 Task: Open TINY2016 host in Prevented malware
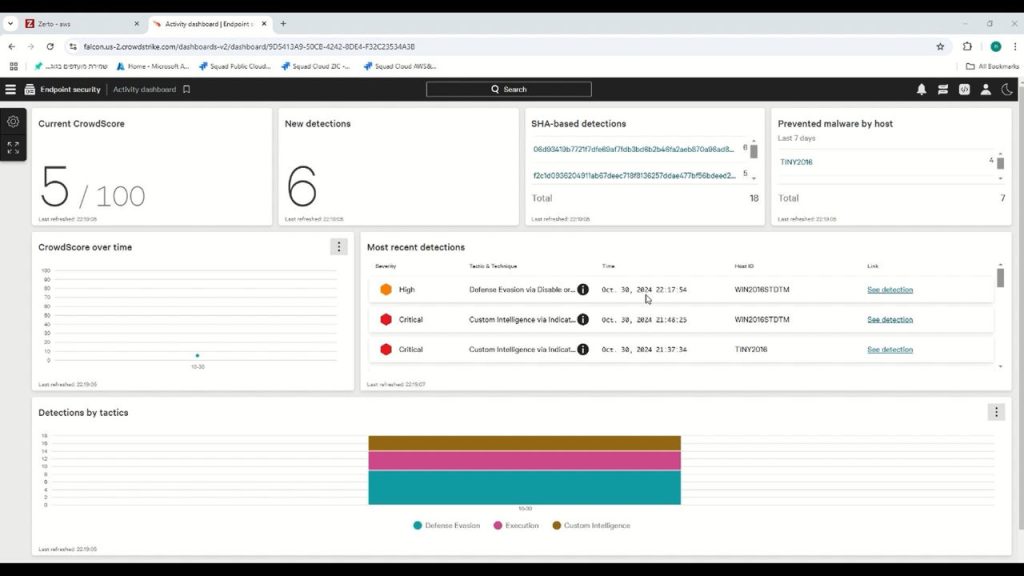point(796,161)
